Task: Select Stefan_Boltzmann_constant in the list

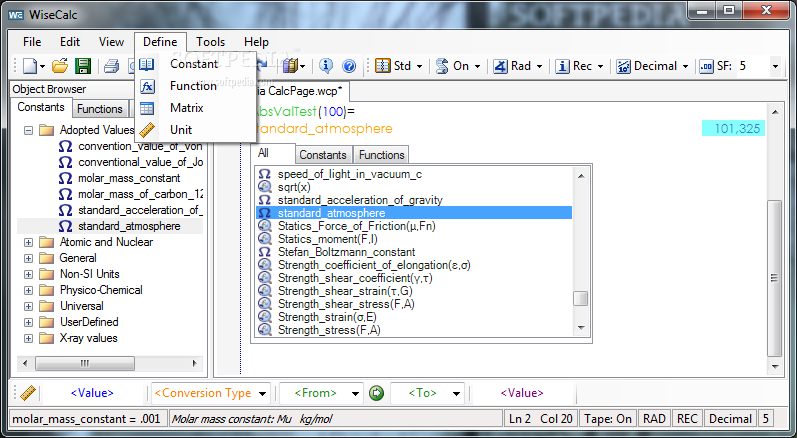Action: click(x=346, y=252)
